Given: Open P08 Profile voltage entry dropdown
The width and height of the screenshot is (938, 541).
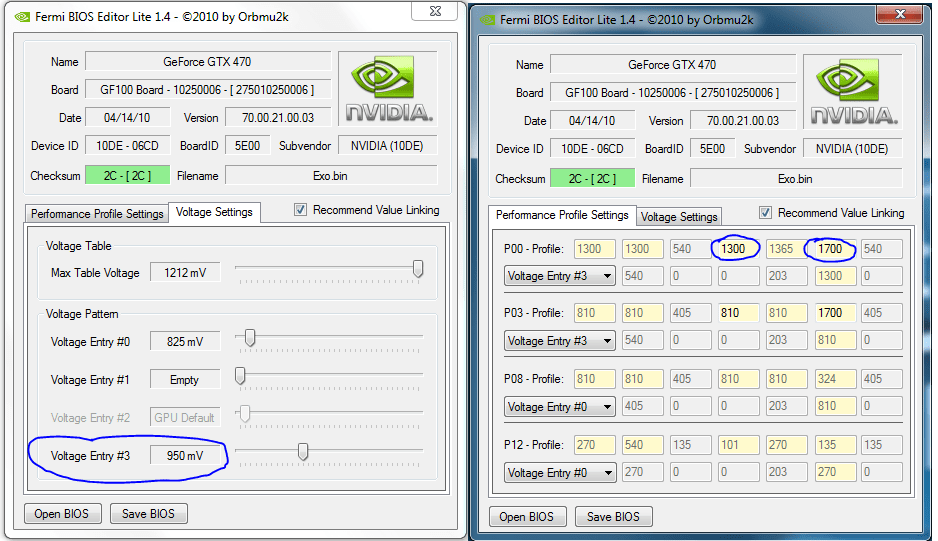Looking at the screenshot, I should click(559, 407).
